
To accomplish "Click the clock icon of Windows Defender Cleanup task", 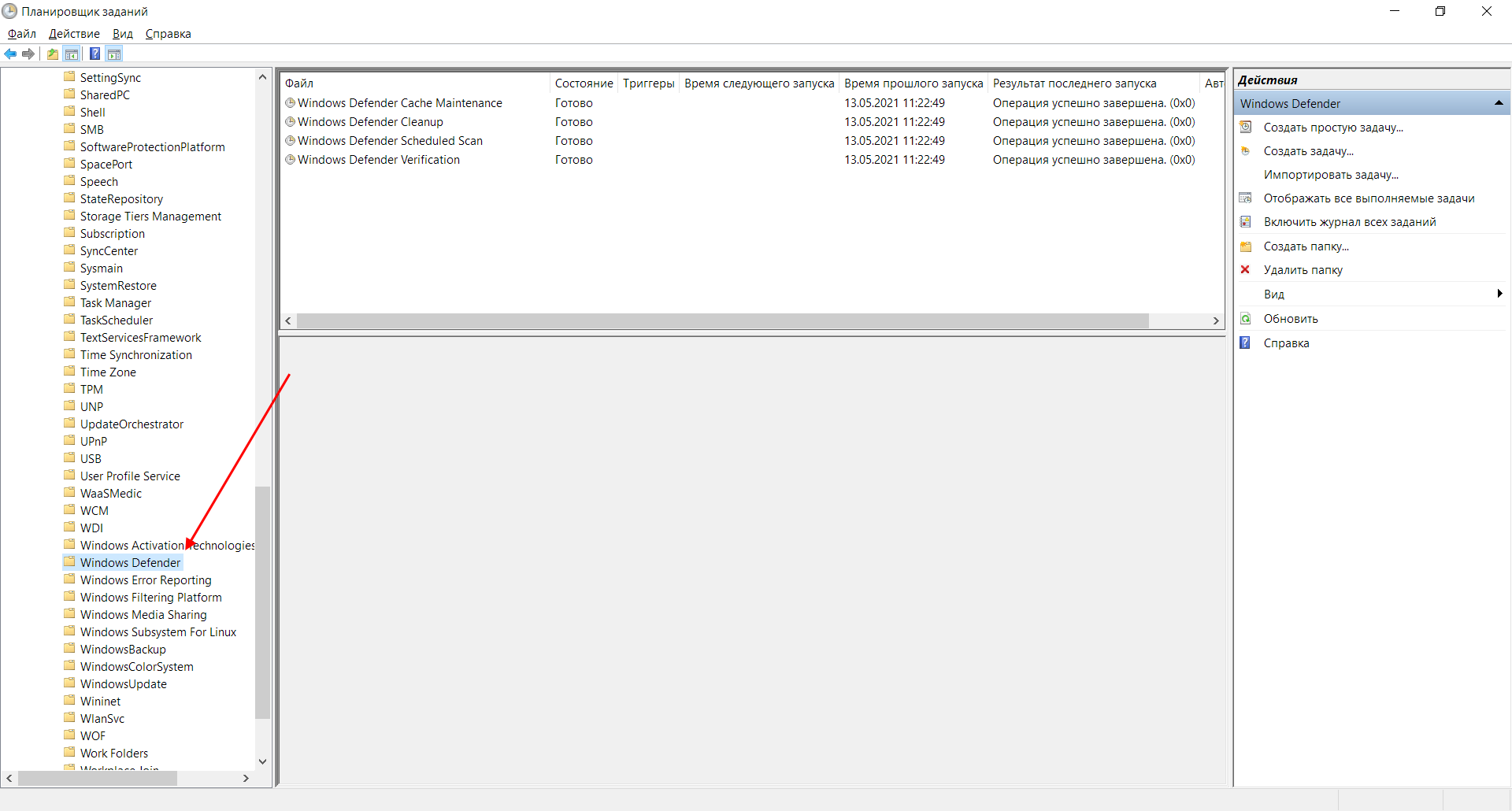I will tap(290, 121).
